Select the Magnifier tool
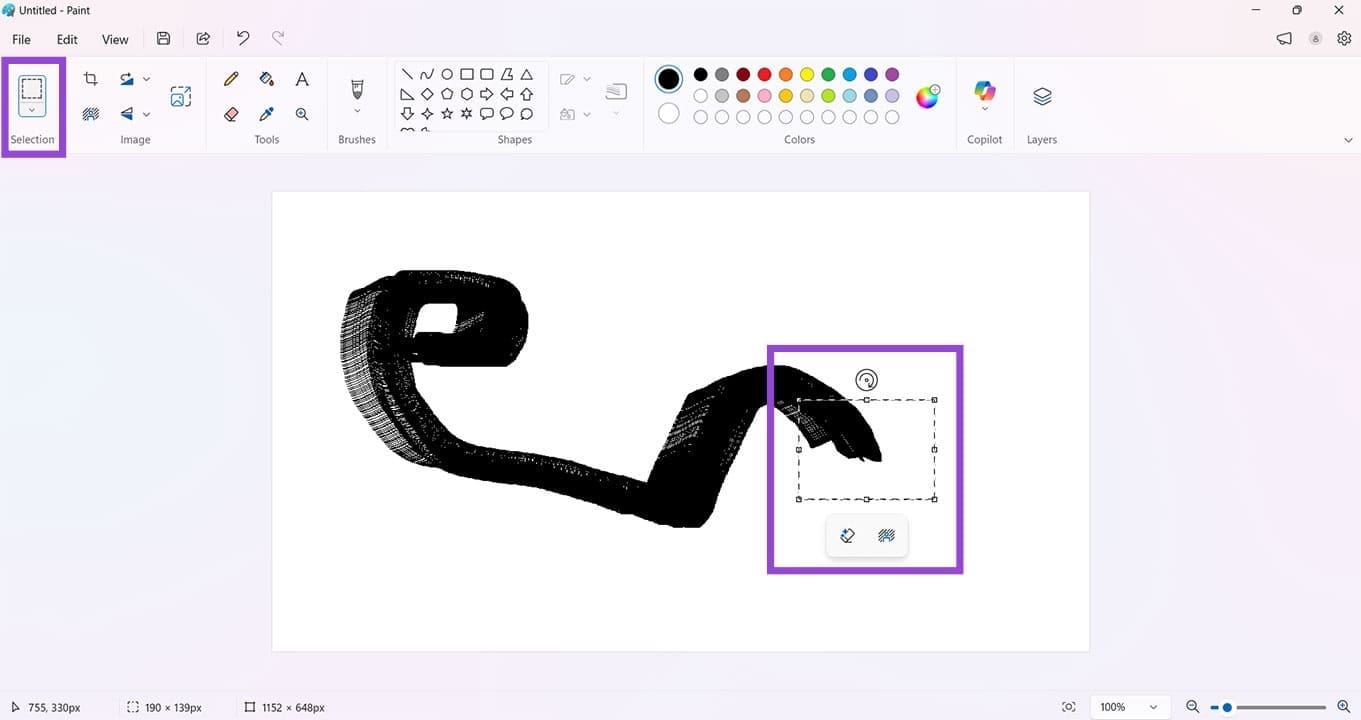 point(301,113)
